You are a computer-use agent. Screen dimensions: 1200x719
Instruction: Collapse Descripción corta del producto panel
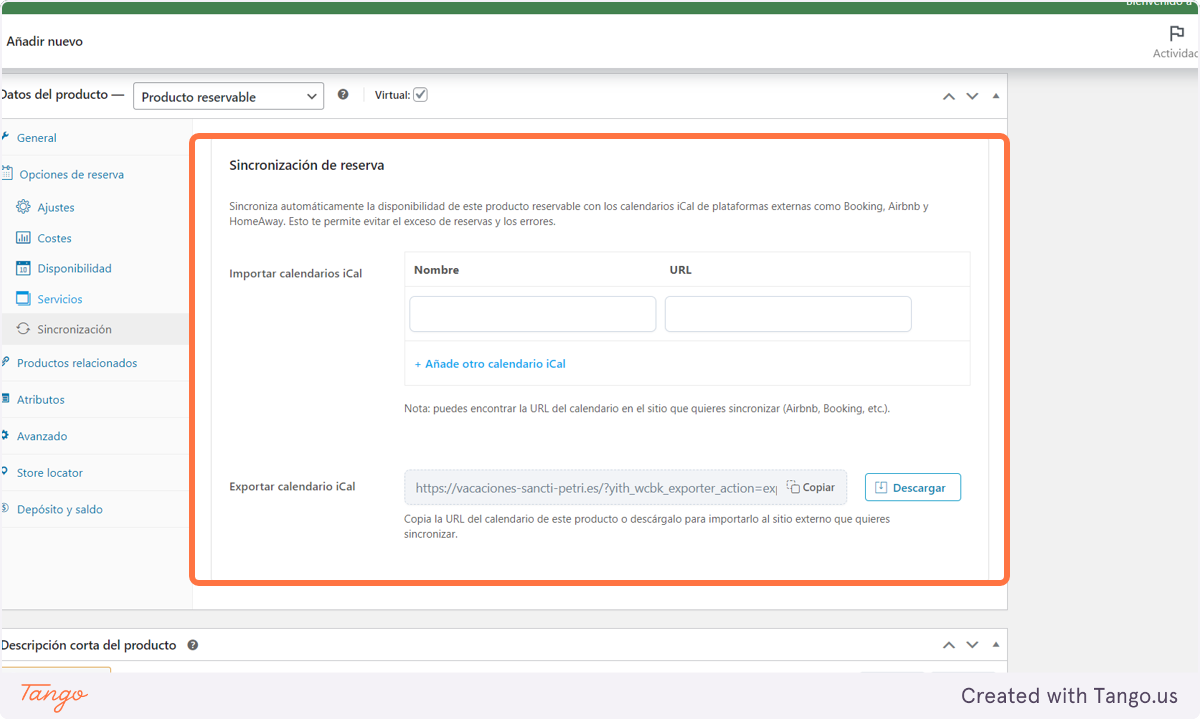coord(995,646)
